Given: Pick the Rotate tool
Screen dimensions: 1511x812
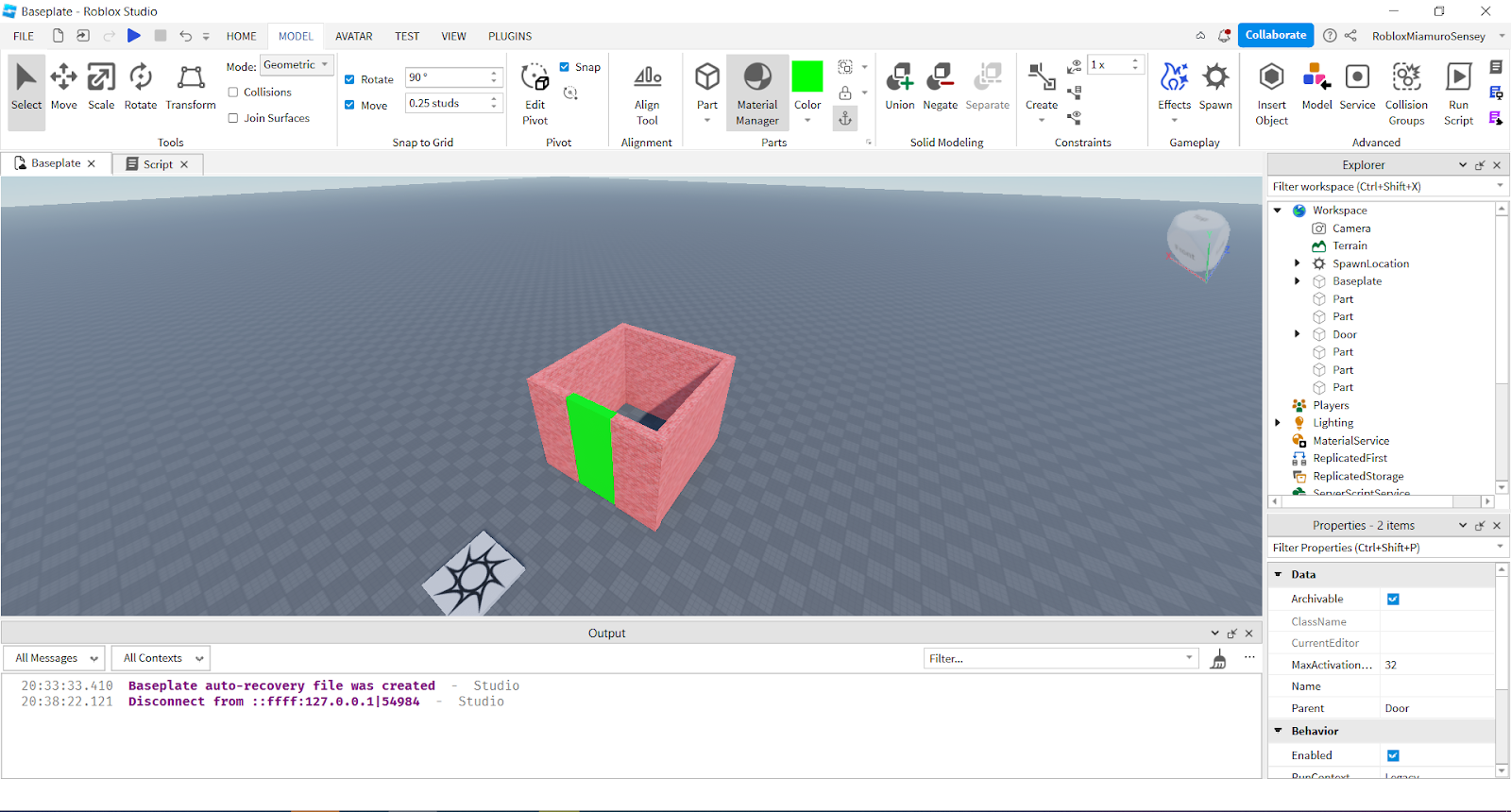Looking at the screenshot, I should (141, 87).
